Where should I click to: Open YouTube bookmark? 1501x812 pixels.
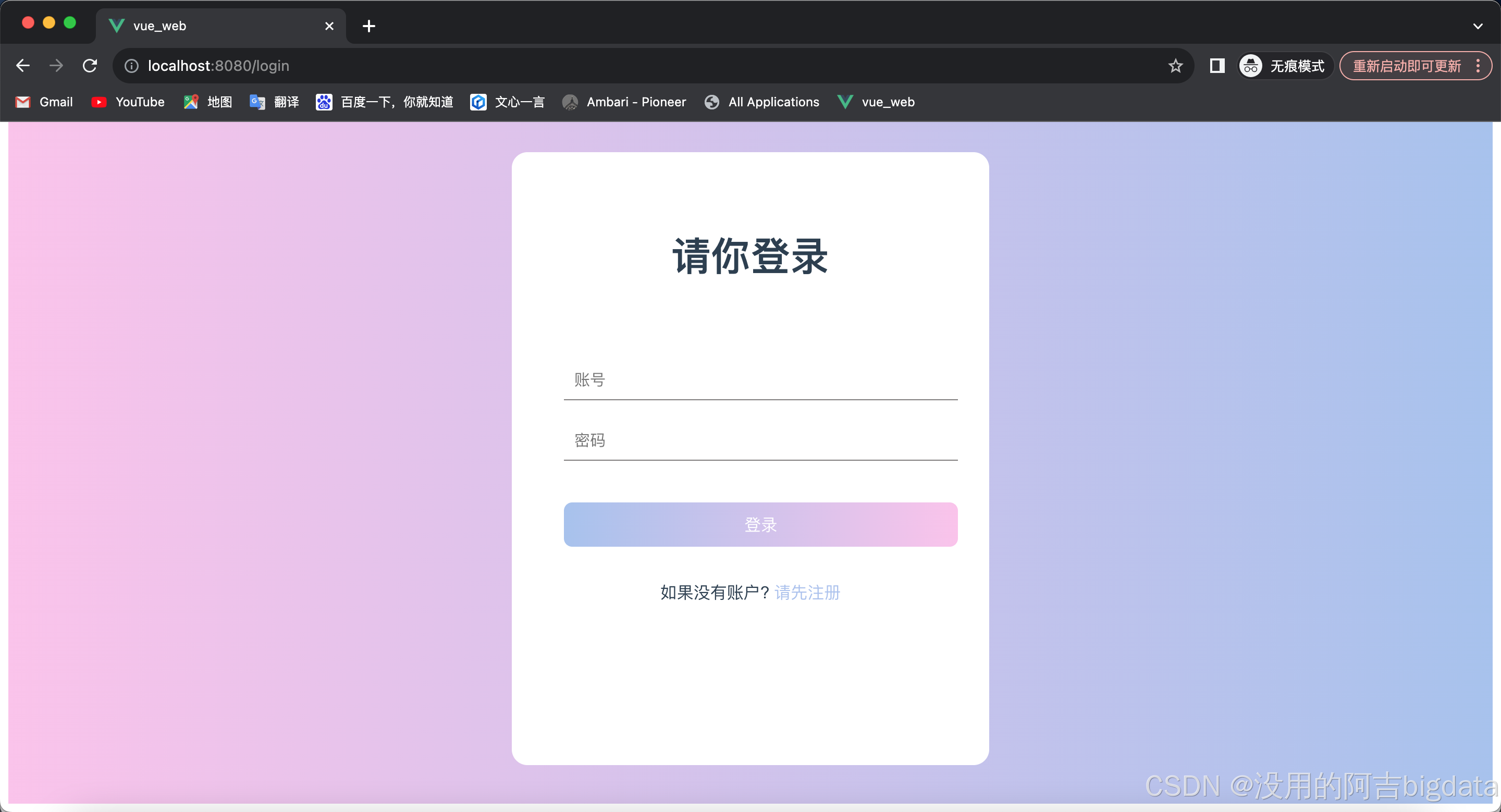pos(128,102)
